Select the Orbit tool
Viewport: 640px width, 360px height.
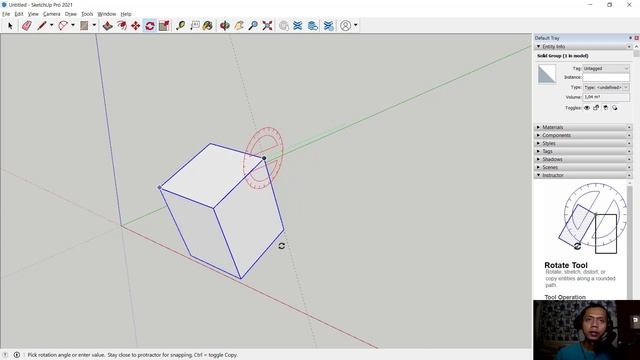point(224,26)
